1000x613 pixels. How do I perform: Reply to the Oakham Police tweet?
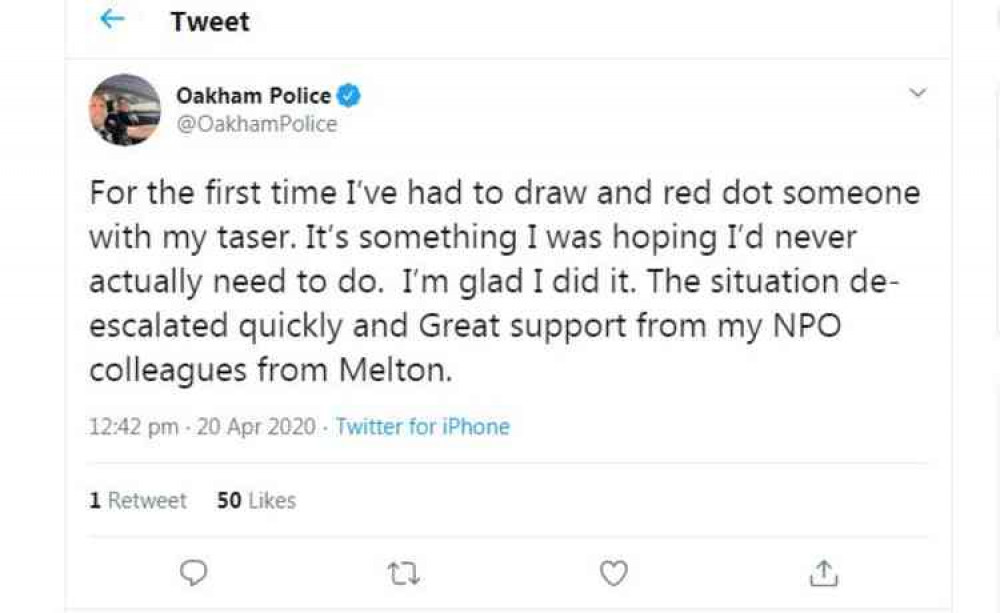click(193, 573)
